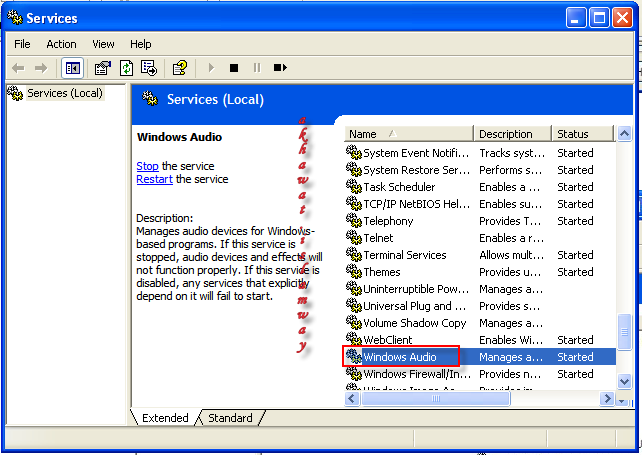
Task: Toggle Show/Hide Console Tree icon
Action: pyautogui.click(x=72, y=68)
